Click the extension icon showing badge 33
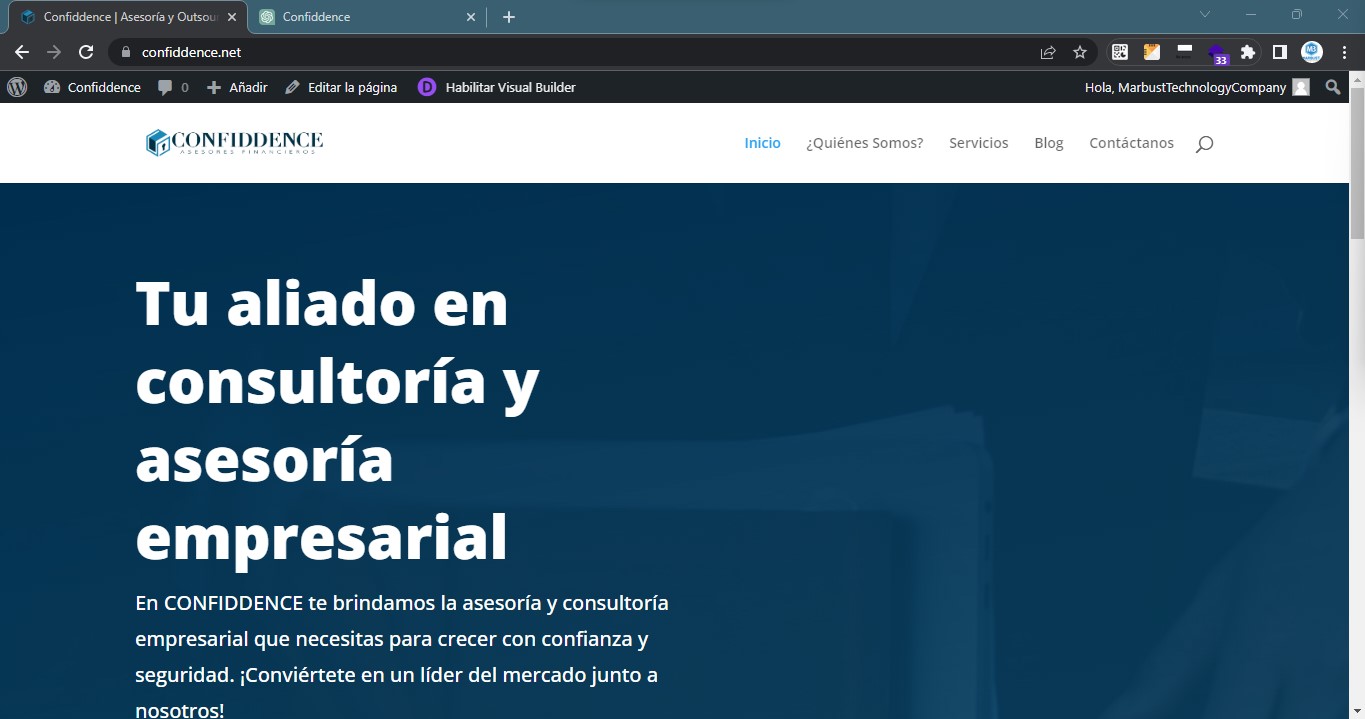Screen dimensions: 1365x719 pyautogui.click(x=1217, y=51)
